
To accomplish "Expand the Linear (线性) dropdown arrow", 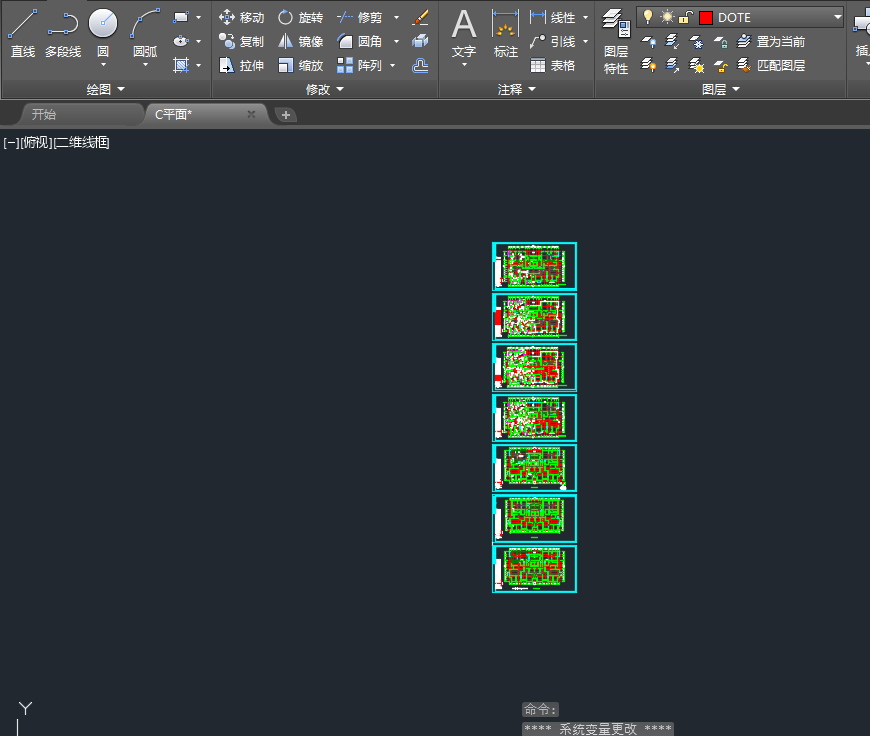I will [585, 17].
